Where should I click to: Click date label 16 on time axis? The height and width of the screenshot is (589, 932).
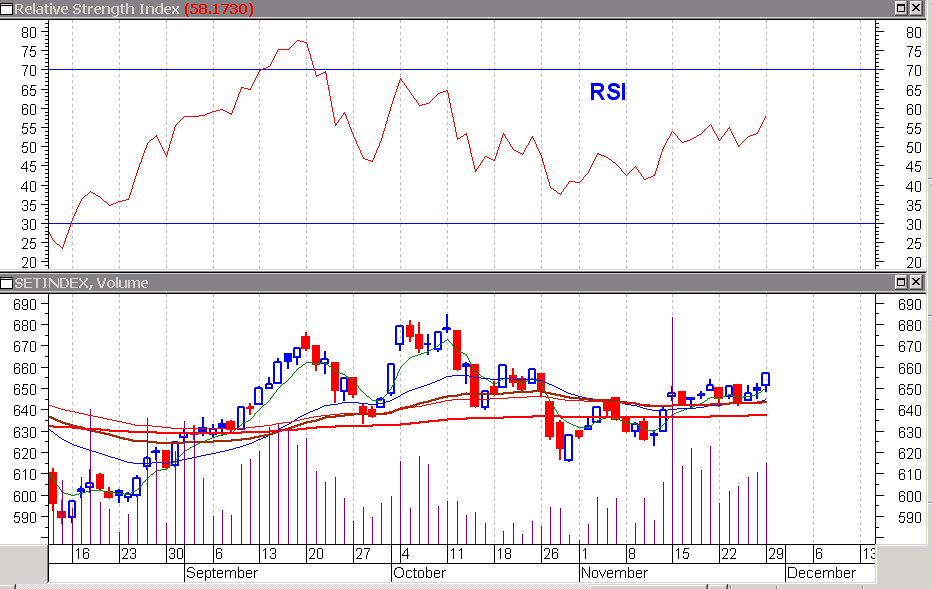click(x=81, y=554)
